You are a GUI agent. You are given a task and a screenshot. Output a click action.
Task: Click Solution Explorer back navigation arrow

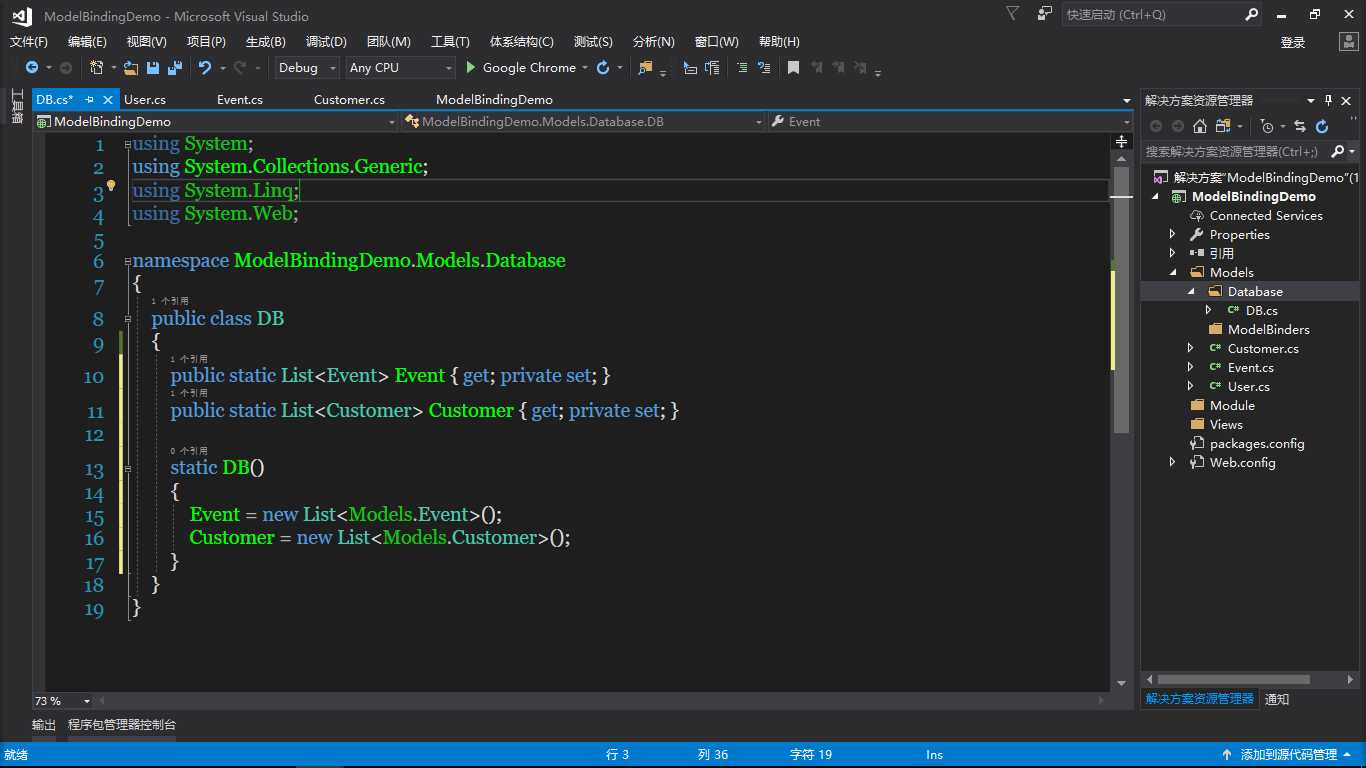(1156, 126)
